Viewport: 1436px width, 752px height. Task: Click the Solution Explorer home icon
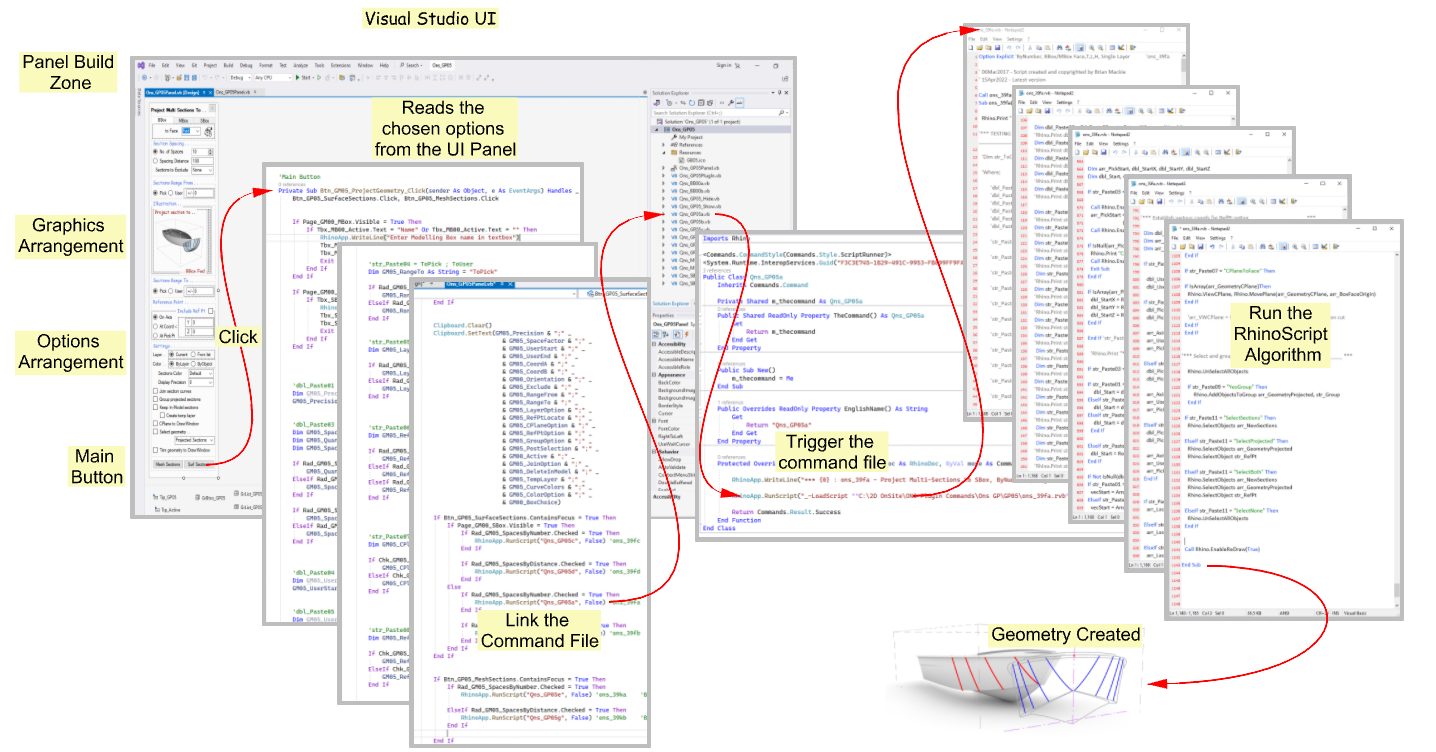point(657,103)
